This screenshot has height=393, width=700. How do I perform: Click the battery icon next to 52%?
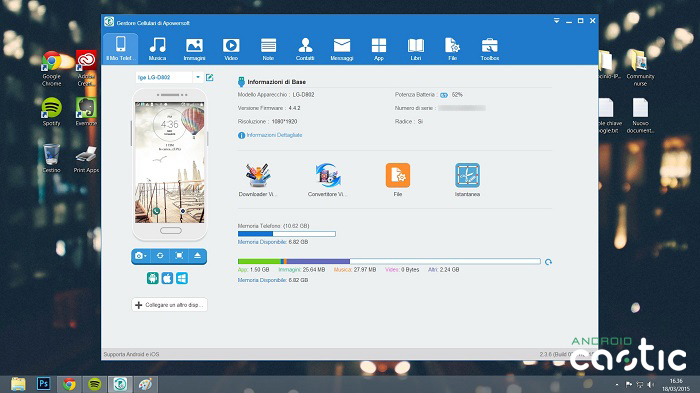(444, 95)
